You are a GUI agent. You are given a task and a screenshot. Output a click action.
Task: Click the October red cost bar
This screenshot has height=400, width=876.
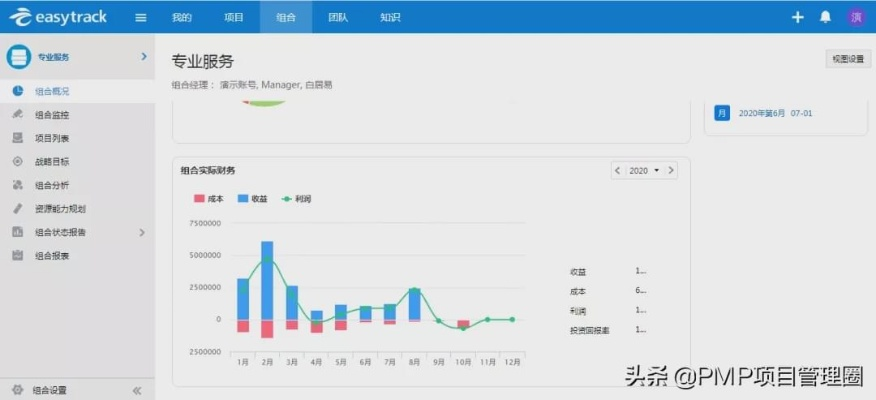(x=463, y=324)
